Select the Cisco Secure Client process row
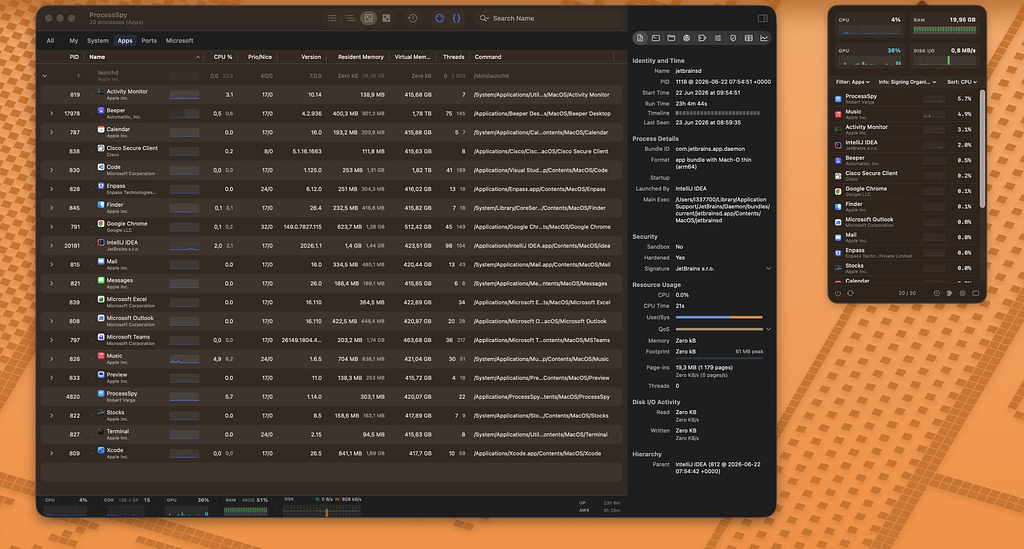Image resolution: width=1024 pixels, height=549 pixels. pyautogui.click(x=332, y=151)
